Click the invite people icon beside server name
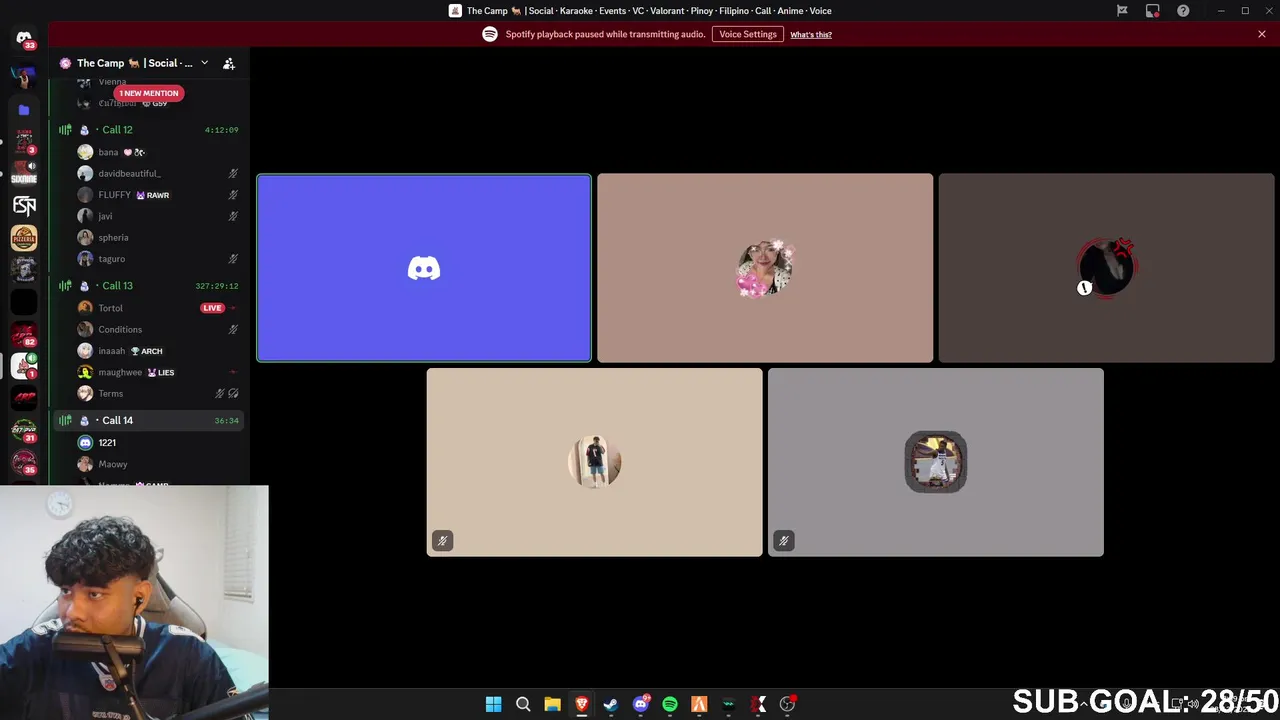This screenshot has width=1280, height=720. (229, 63)
